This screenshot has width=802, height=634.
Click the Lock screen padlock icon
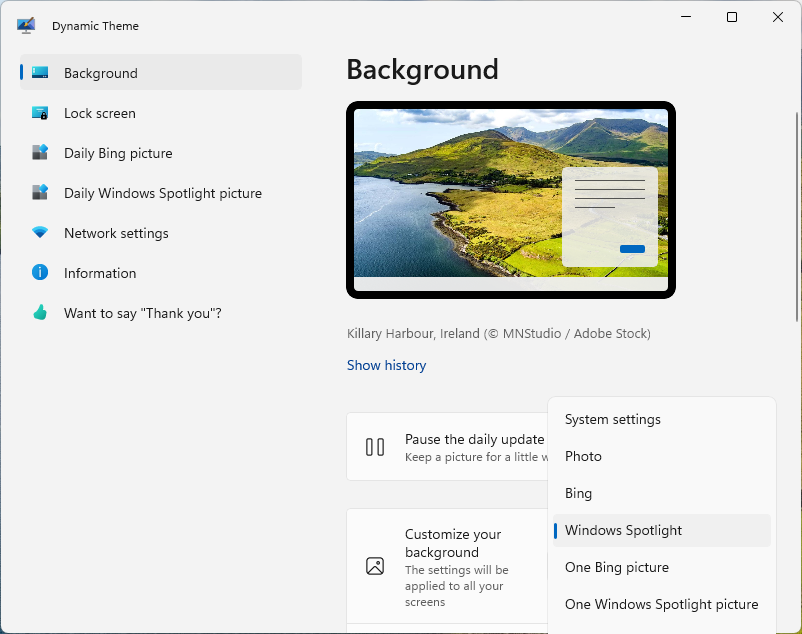[40, 113]
